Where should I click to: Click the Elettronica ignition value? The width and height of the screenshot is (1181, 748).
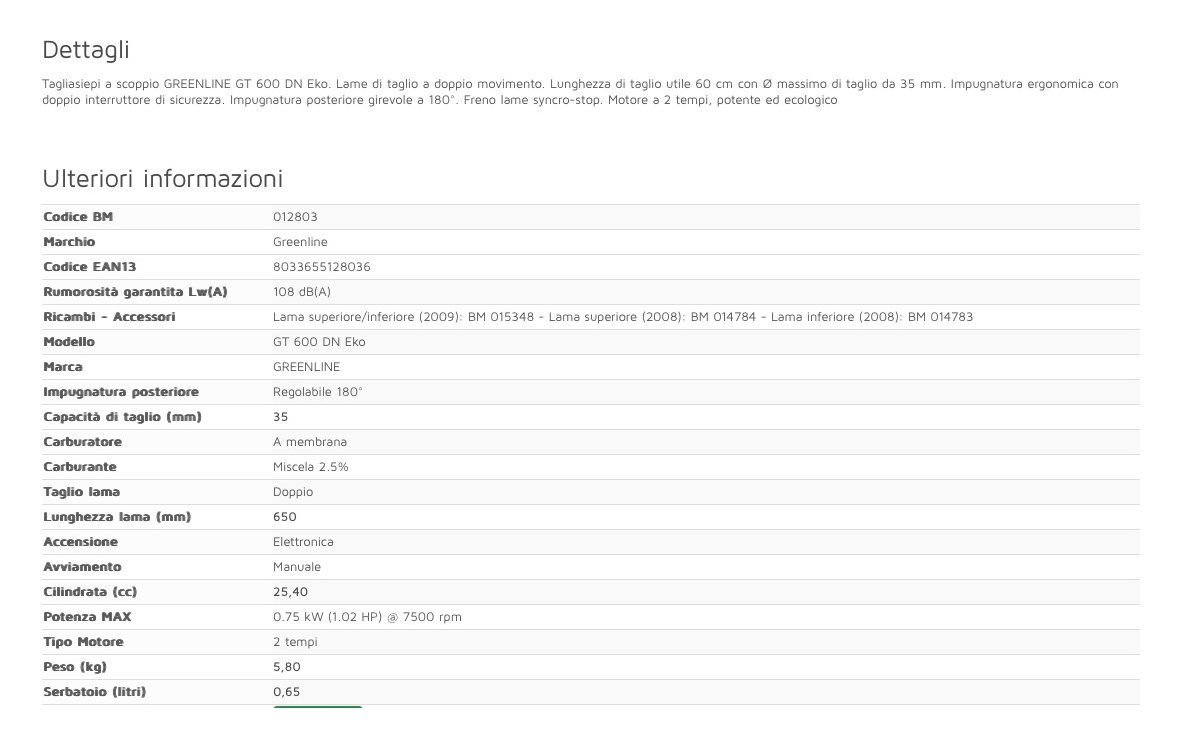(303, 542)
